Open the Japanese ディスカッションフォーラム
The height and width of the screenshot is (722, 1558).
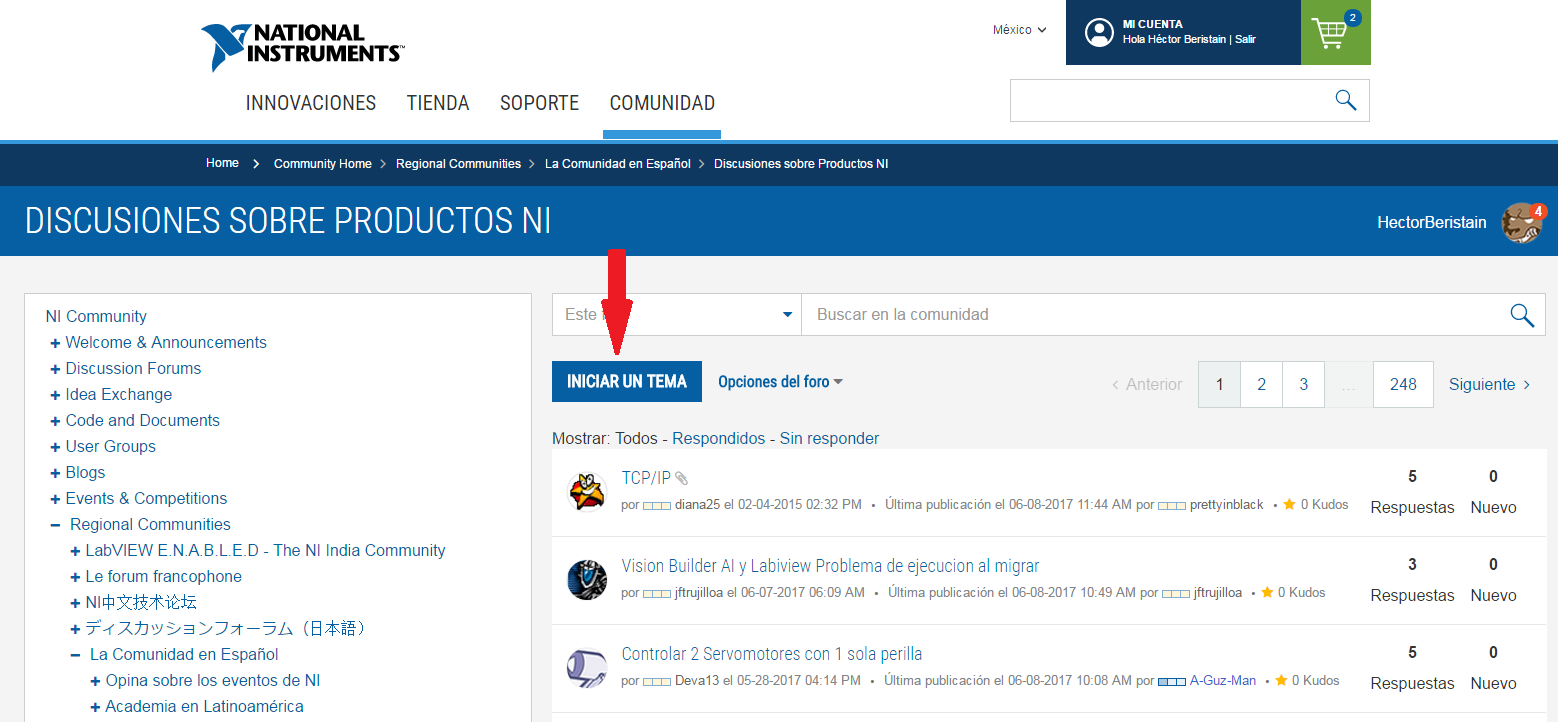226,629
